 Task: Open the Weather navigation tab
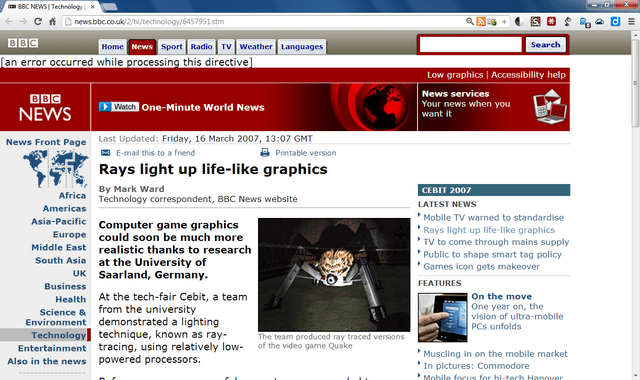[256, 47]
